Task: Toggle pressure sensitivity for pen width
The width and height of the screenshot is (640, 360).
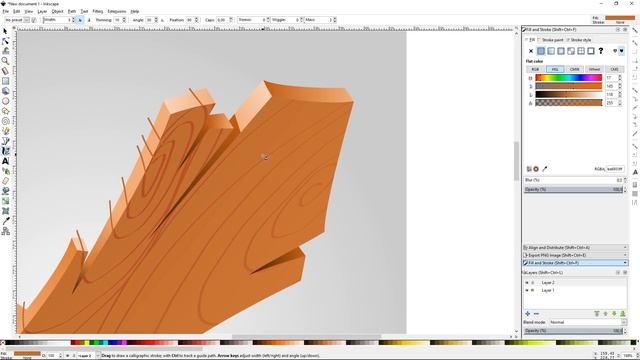Action: [x=80, y=20]
